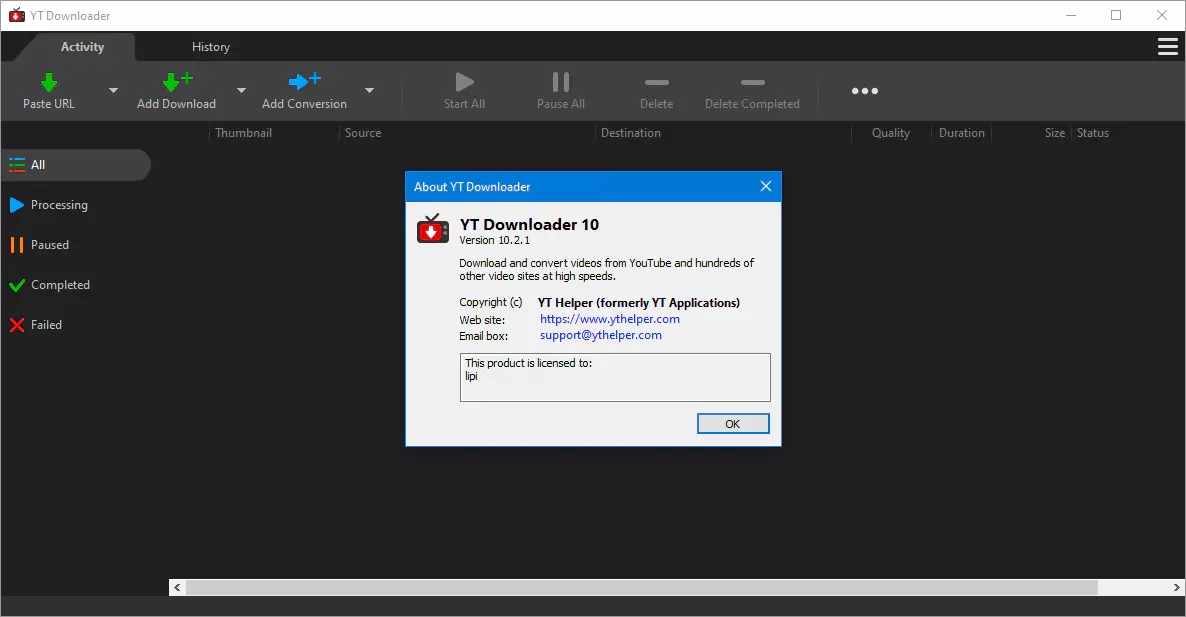This screenshot has height=617, width=1186.
Task: Filter list by Completed downloads
Action: point(60,285)
